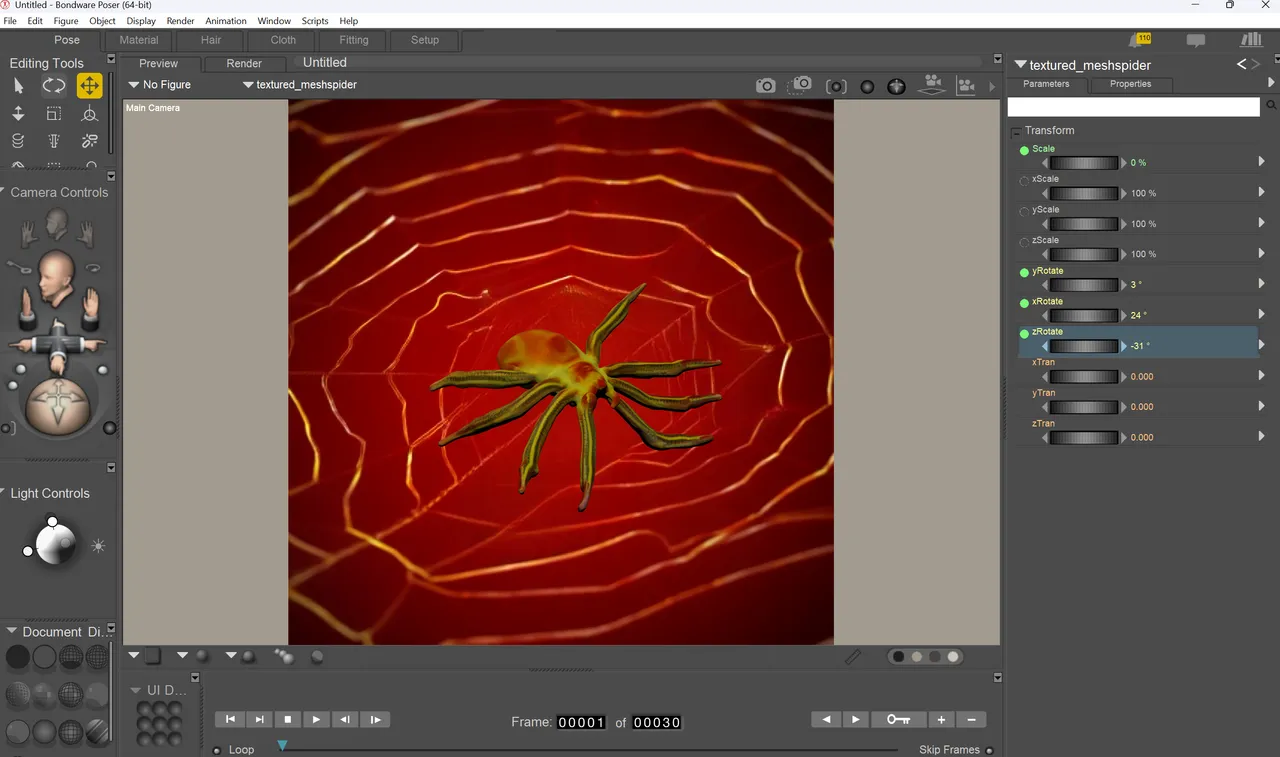
Task: Click the key icon in animation controls
Action: click(x=898, y=719)
